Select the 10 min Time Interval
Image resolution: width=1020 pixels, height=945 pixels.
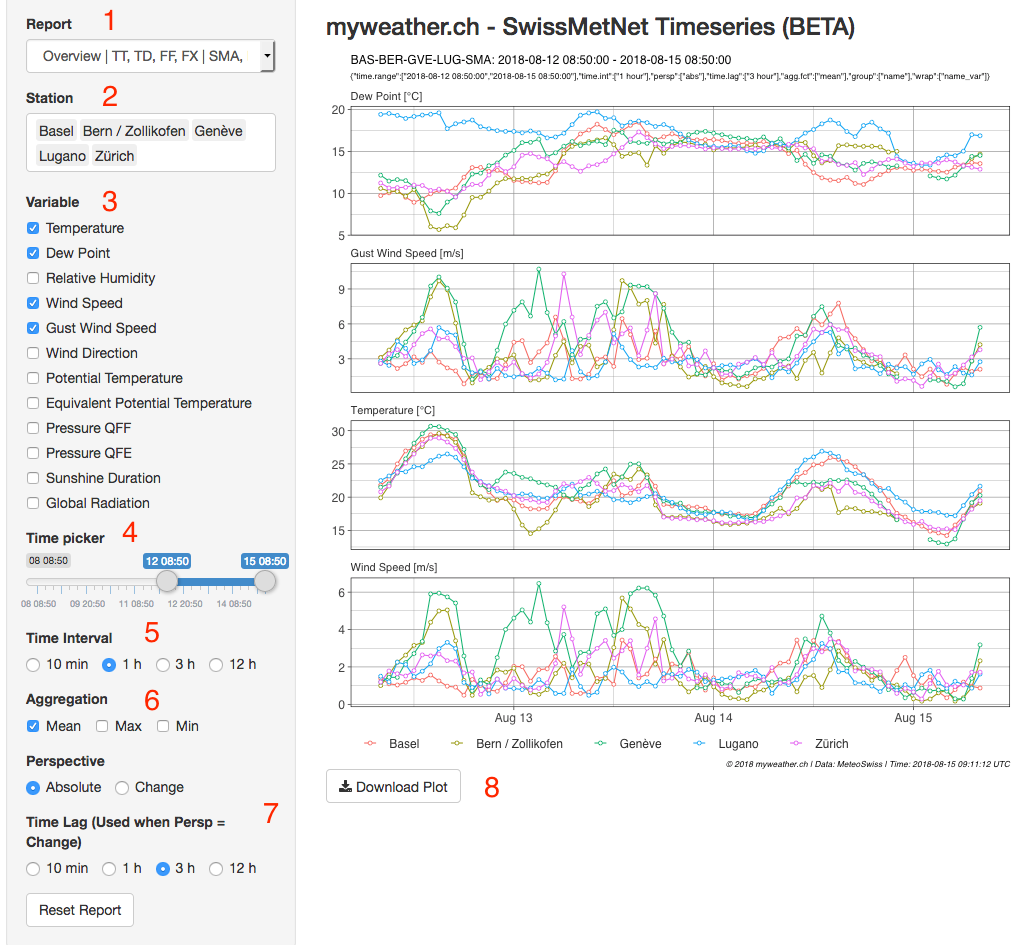34,664
